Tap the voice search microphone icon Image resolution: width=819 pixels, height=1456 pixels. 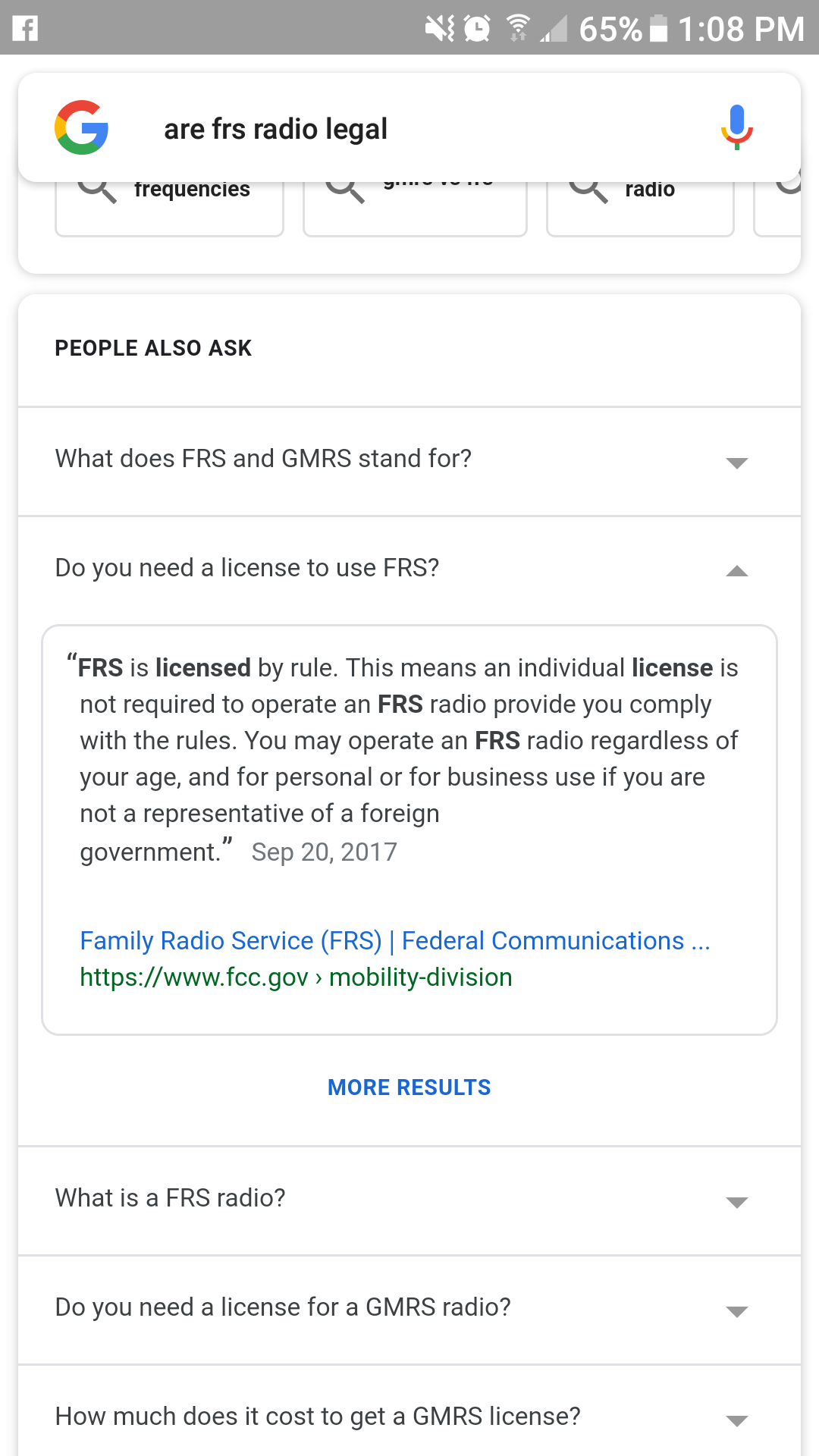point(736,127)
